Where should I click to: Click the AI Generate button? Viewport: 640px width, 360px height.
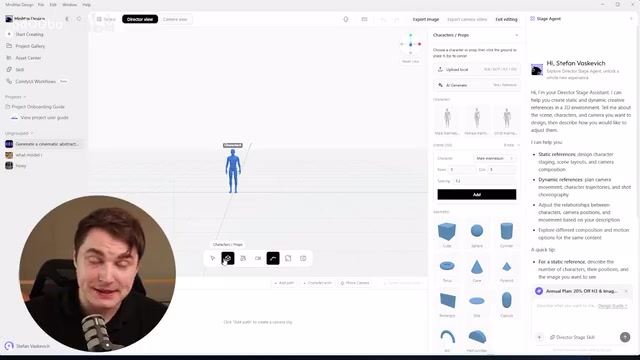pyautogui.click(x=477, y=85)
